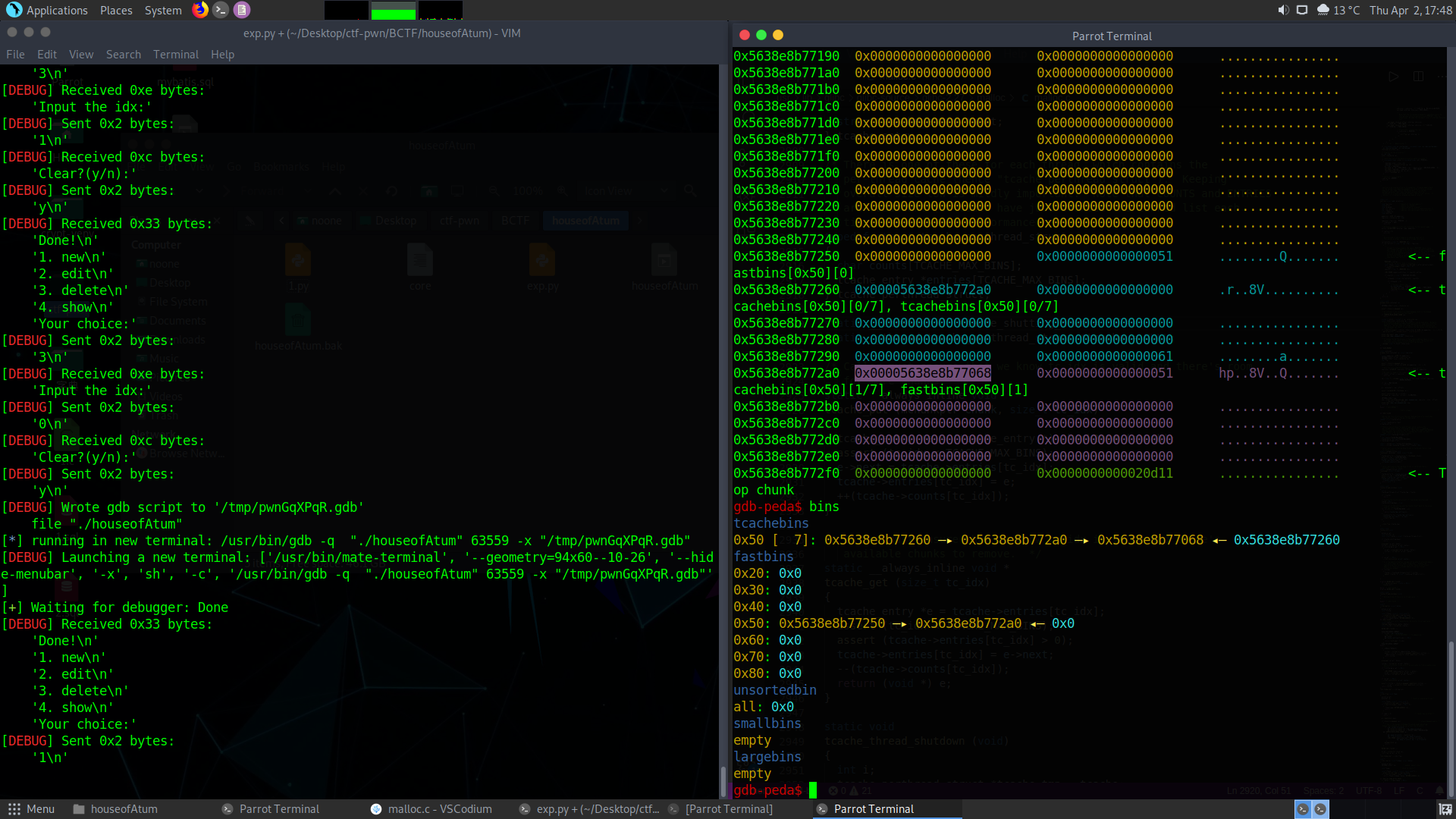The width and height of the screenshot is (1456, 819).
Task: Open the Applications menu in top panel
Action: pos(57,11)
